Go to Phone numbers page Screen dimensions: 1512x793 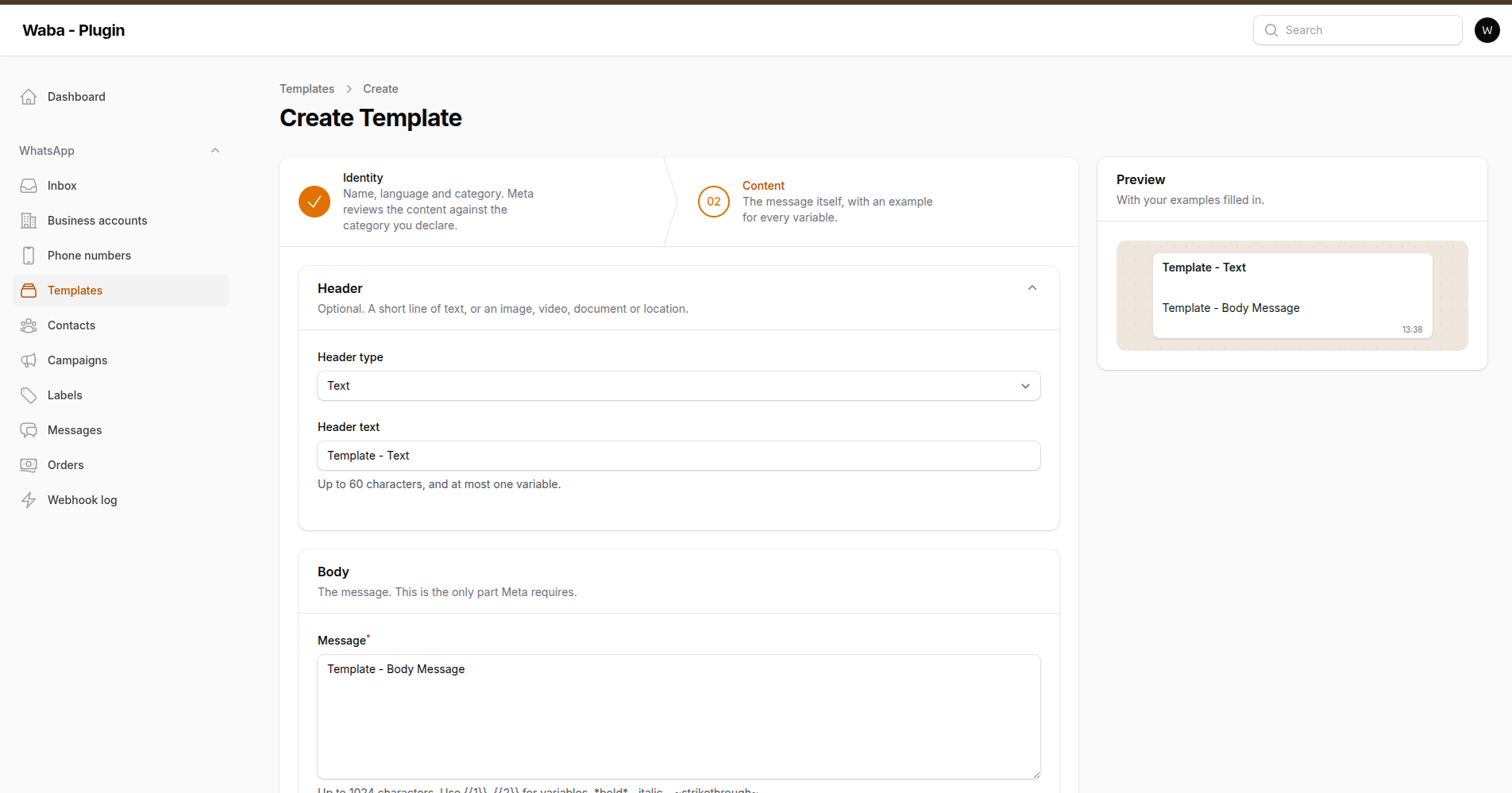(121, 256)
